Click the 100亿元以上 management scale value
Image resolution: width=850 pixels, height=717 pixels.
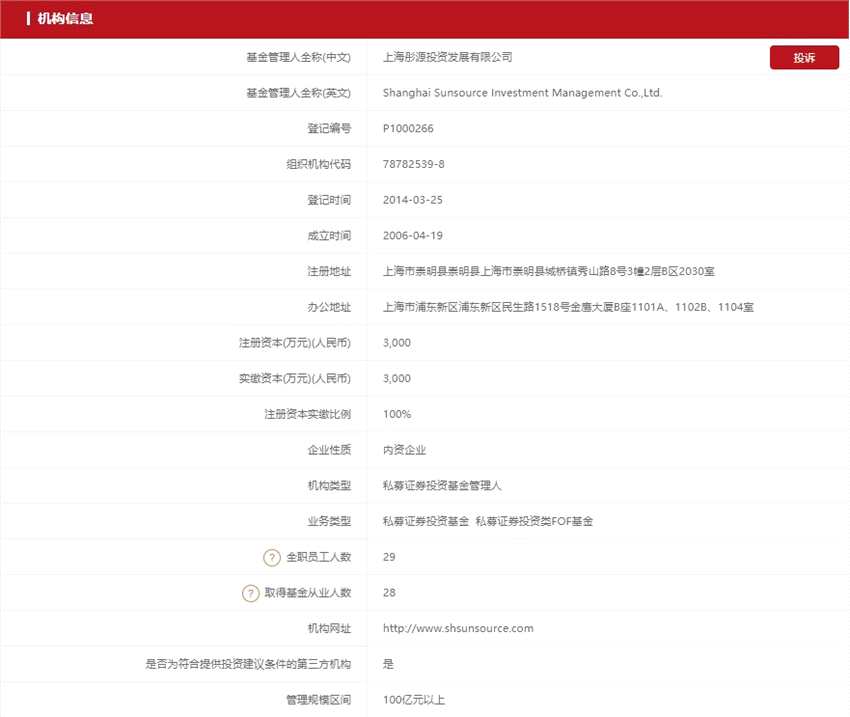414,700
